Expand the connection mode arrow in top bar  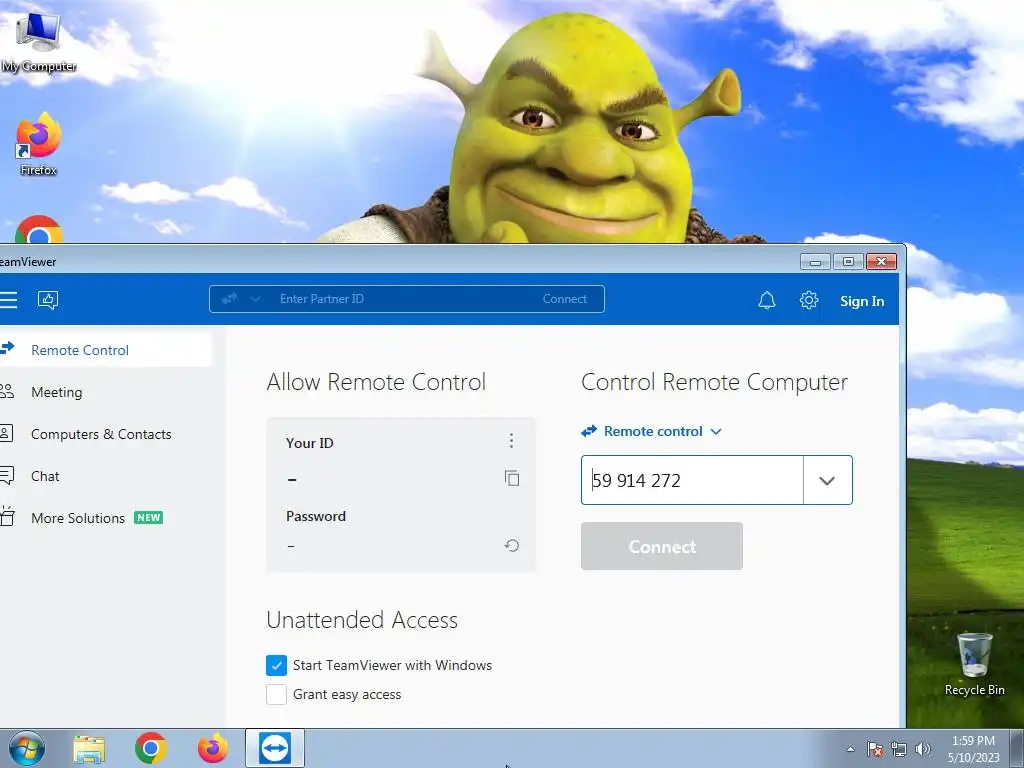[x=255, y=299]
